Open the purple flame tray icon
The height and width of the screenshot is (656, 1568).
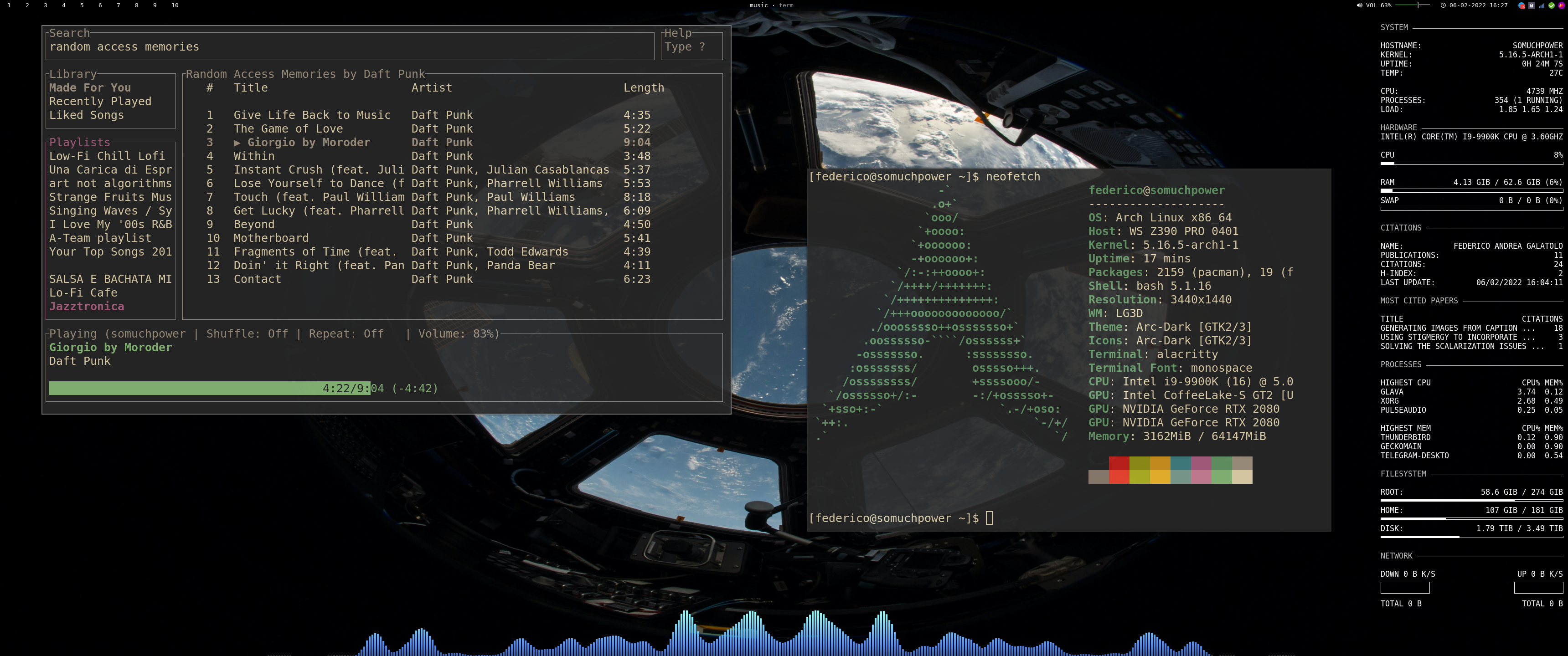tap(1561, 5)
